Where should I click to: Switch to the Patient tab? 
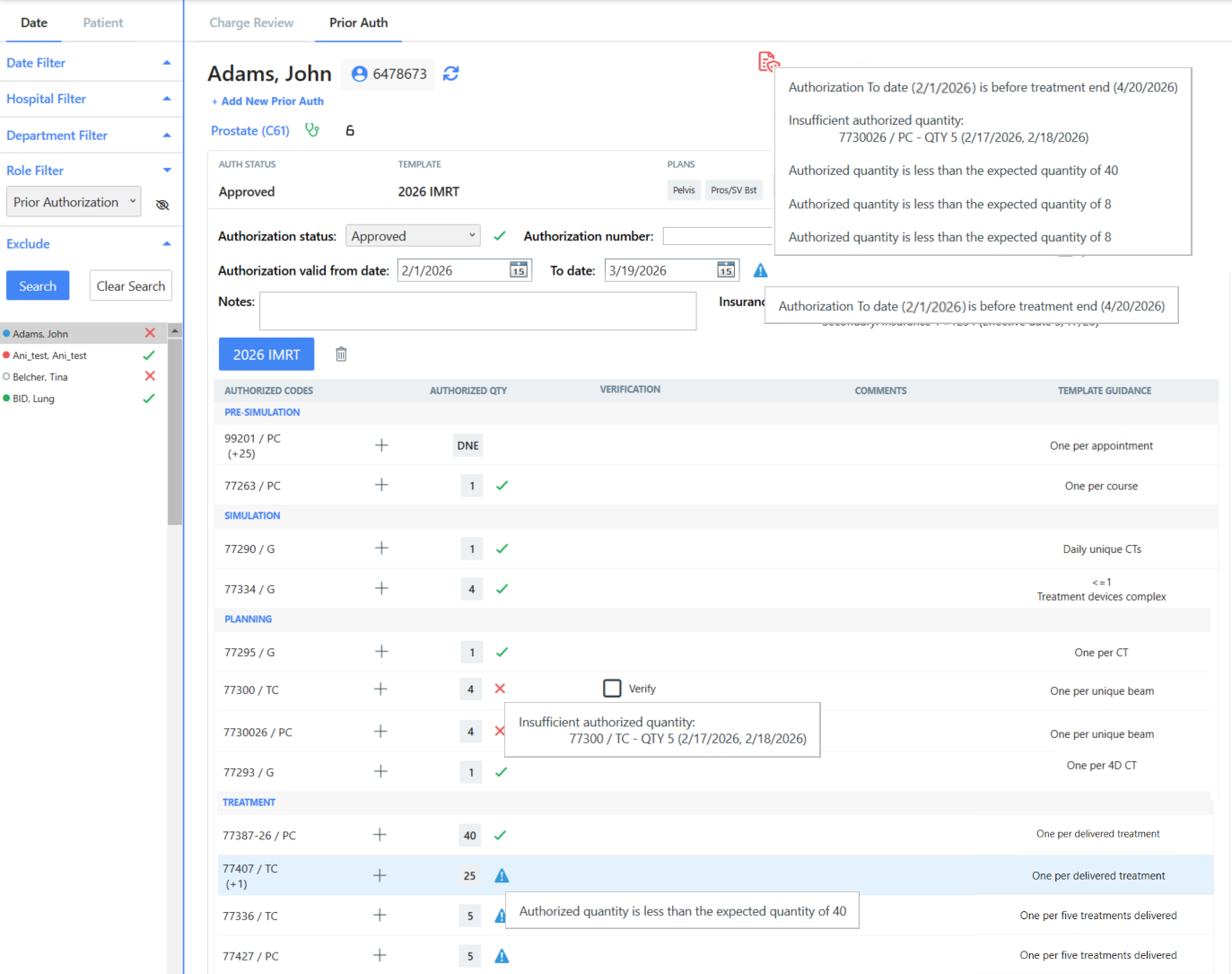point(103,22)
